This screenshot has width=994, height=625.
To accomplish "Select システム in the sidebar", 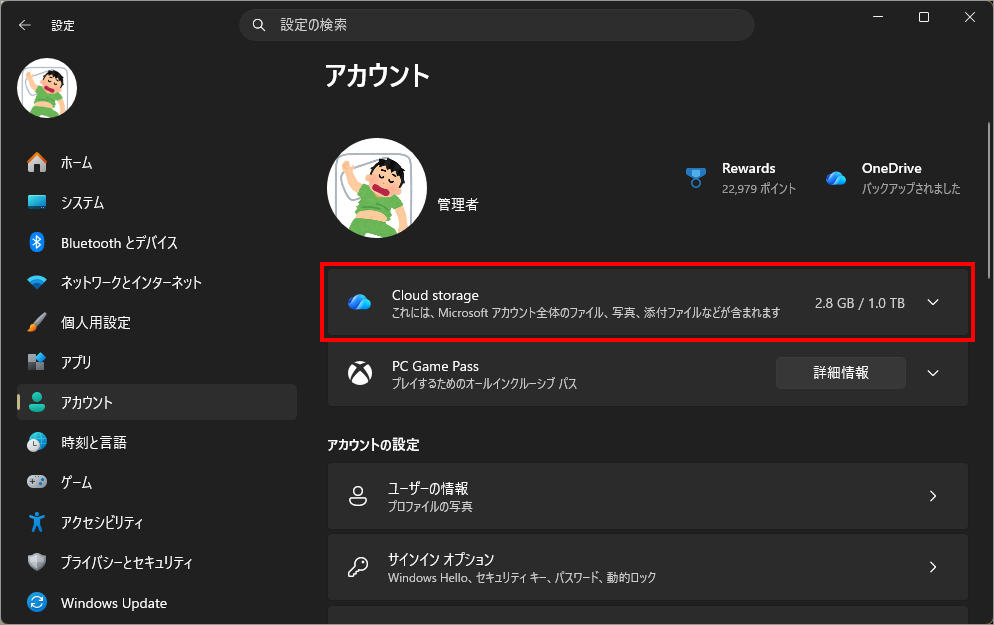I will (x=82, y=202).
